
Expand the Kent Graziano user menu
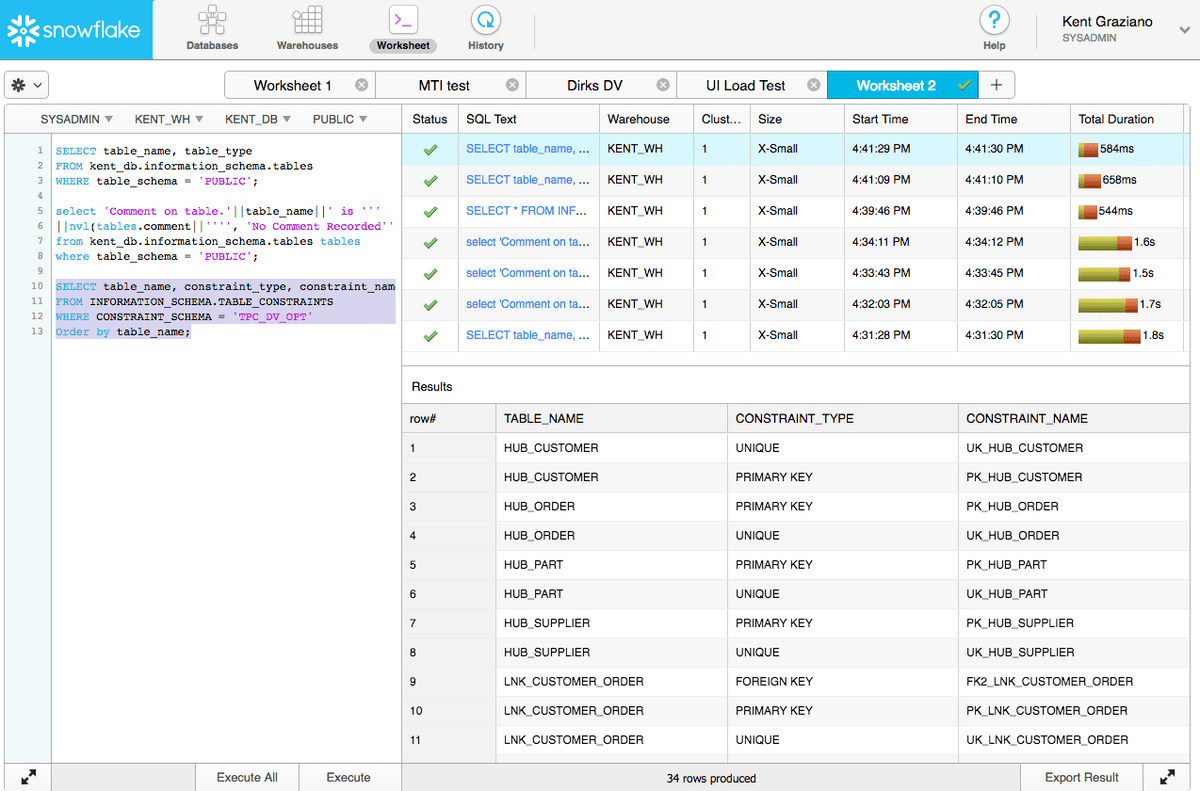[1185, 30]
